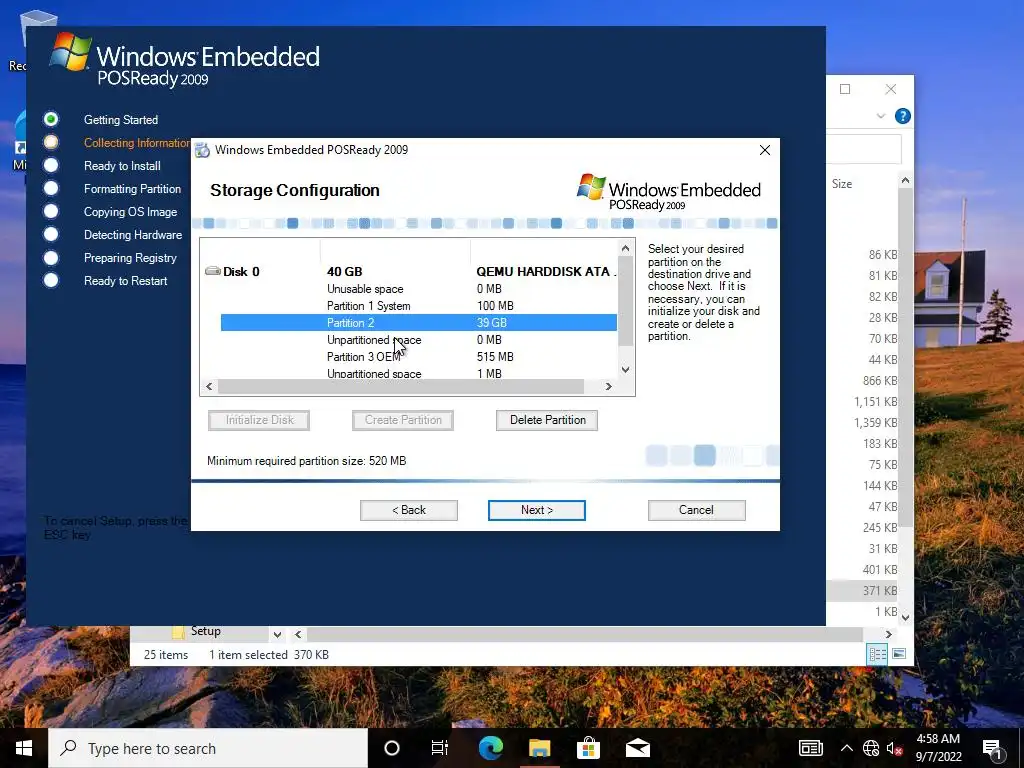
Task: Close the File Explorer window
Action: [891, 89]
